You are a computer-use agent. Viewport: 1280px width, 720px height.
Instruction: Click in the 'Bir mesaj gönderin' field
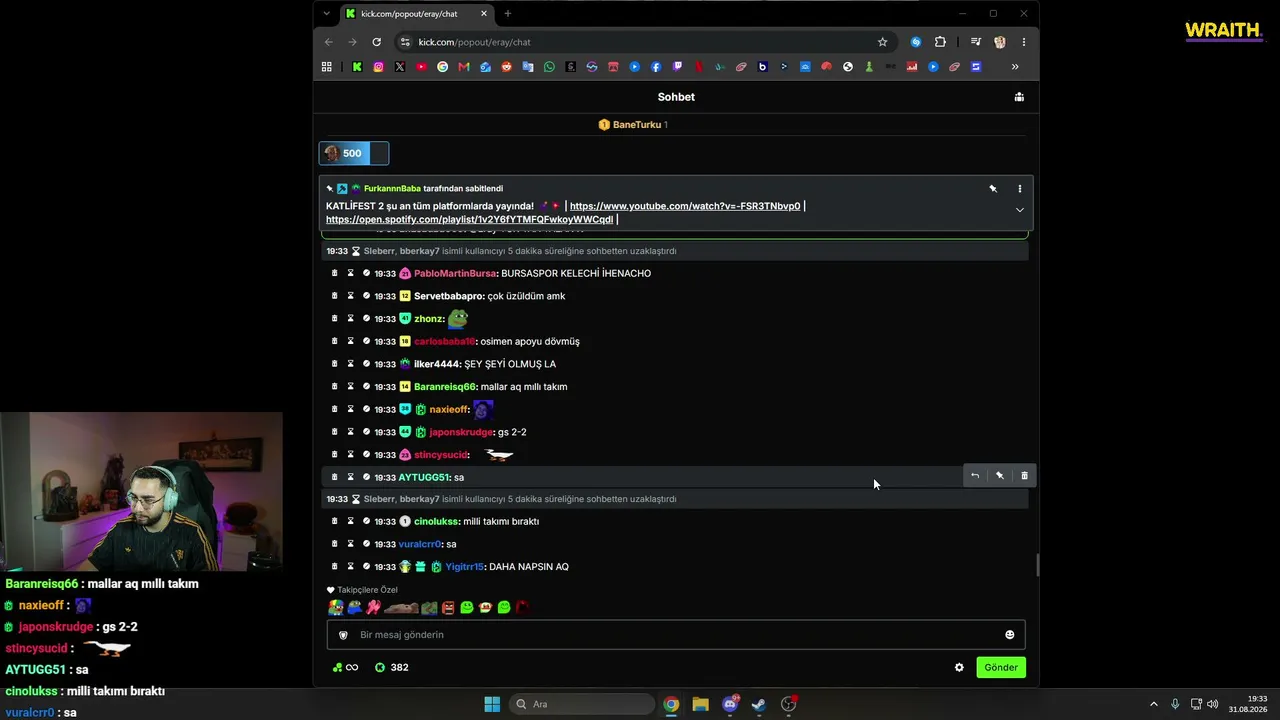[676, 635]
